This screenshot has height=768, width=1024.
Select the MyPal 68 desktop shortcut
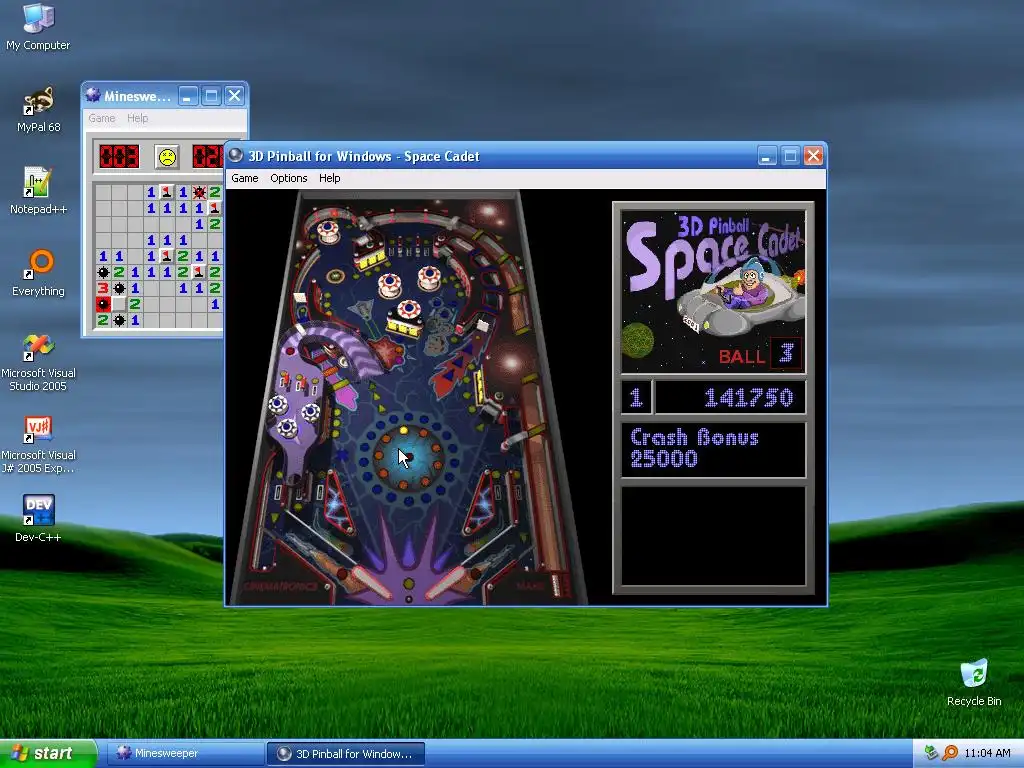(38, 108)
